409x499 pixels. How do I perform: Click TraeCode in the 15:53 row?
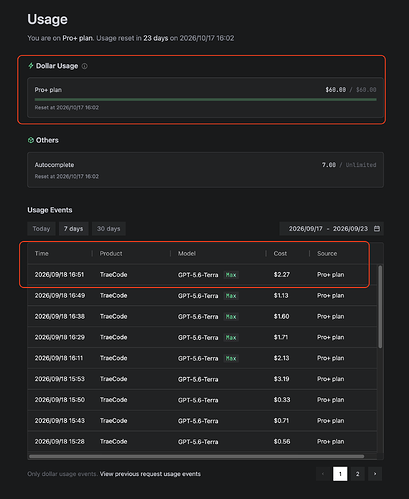(x=113, y=379)
